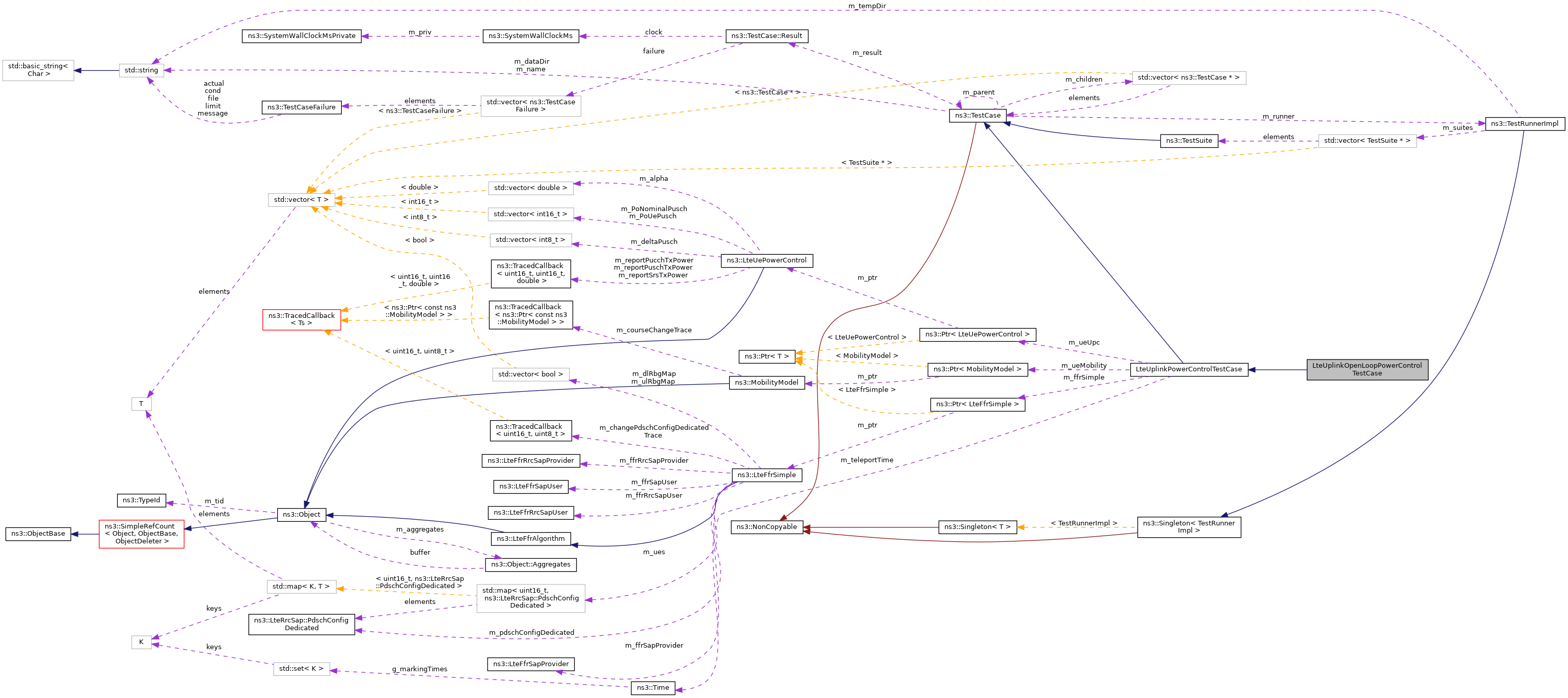The height and width of the screenshot is (698, 1568).
Task: Select the T template node
Action: point(141,404)
